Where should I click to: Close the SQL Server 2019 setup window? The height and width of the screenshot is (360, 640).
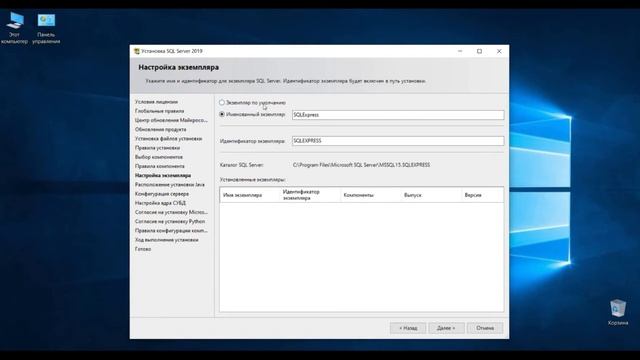coord(499,51)
